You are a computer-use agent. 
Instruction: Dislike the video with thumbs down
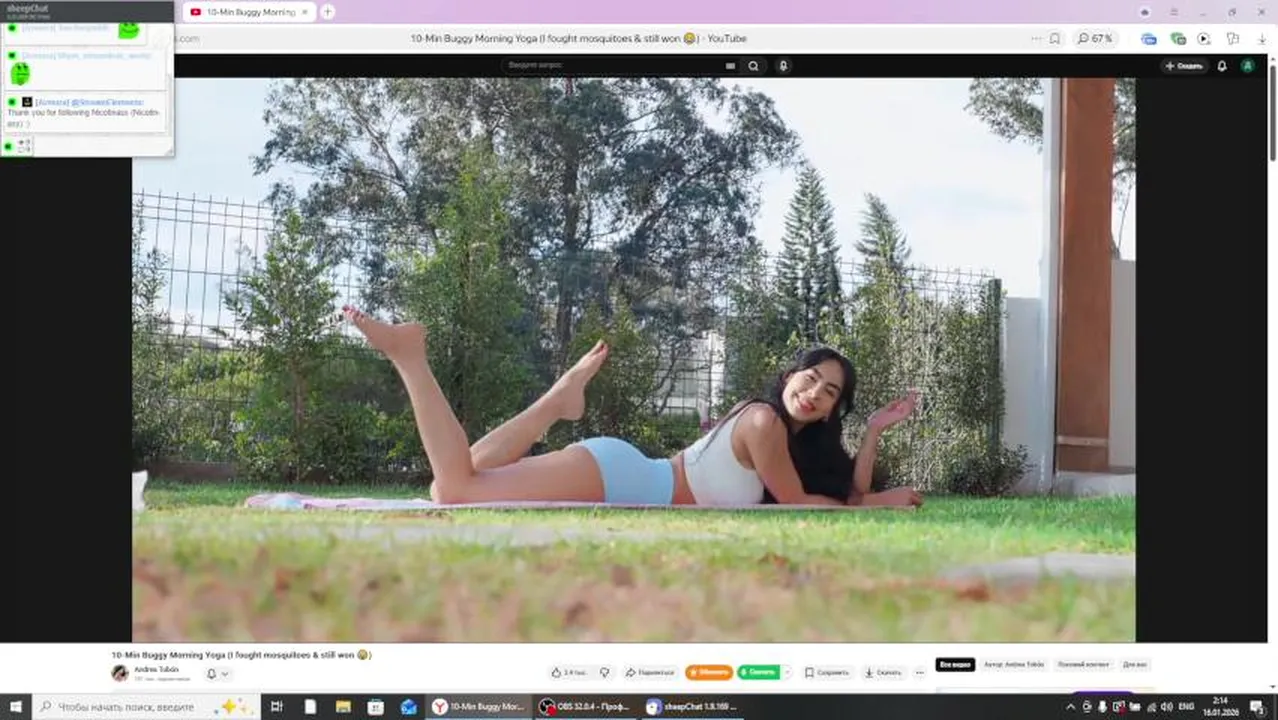(604, 673)
